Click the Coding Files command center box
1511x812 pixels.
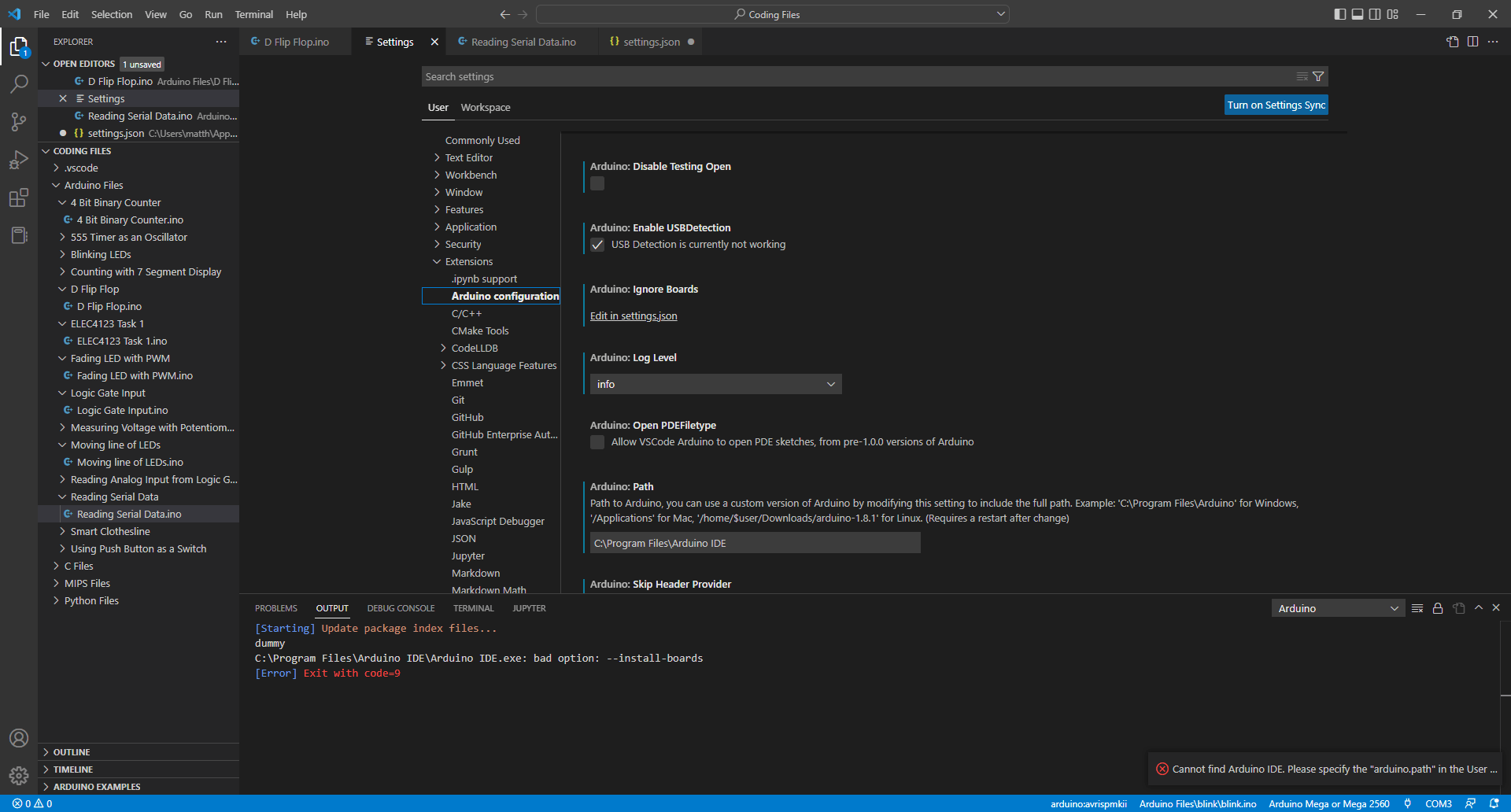tap(773, 14)
